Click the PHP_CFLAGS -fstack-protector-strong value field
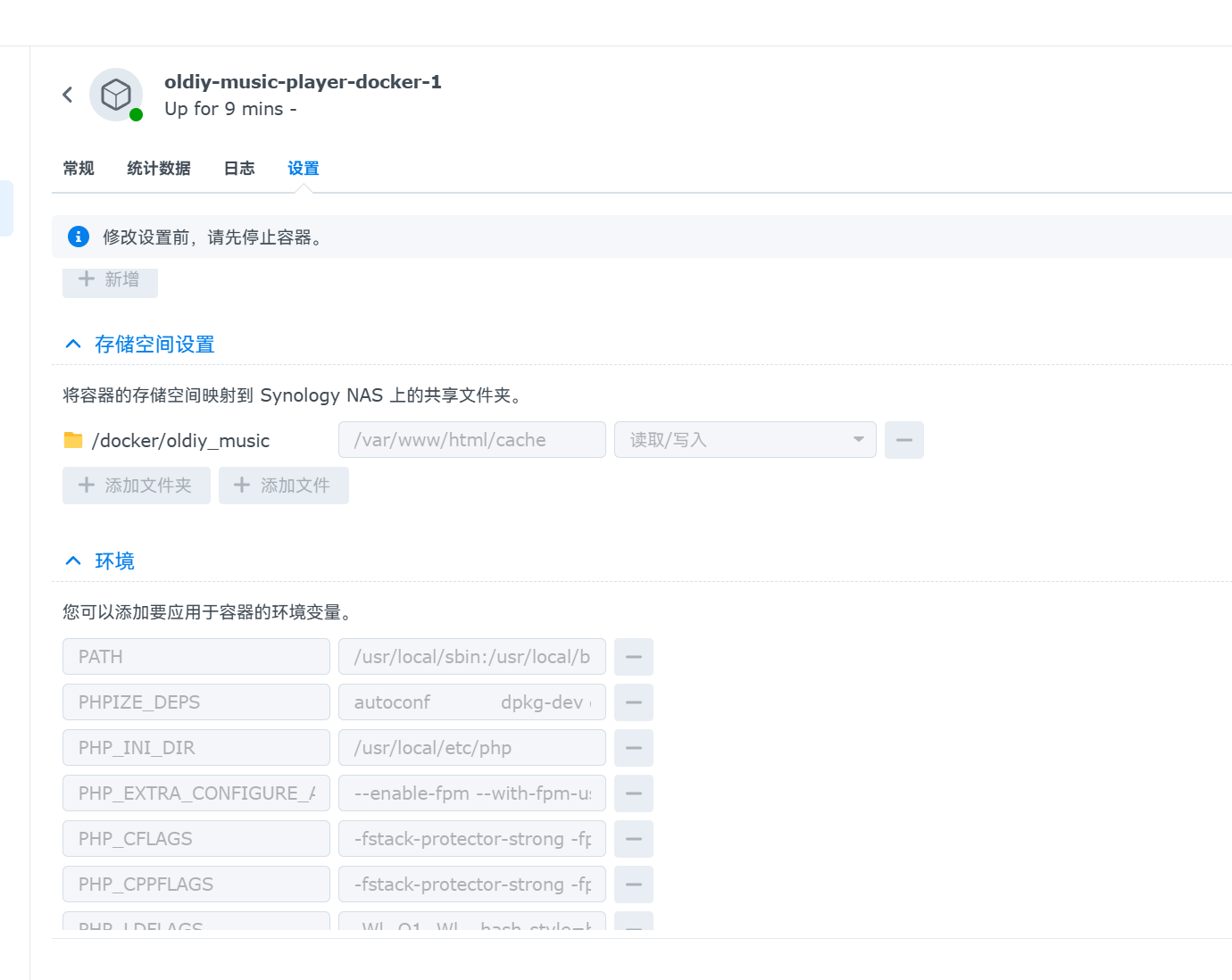This screenshot has height=980, width=1232. coord(472,839)
